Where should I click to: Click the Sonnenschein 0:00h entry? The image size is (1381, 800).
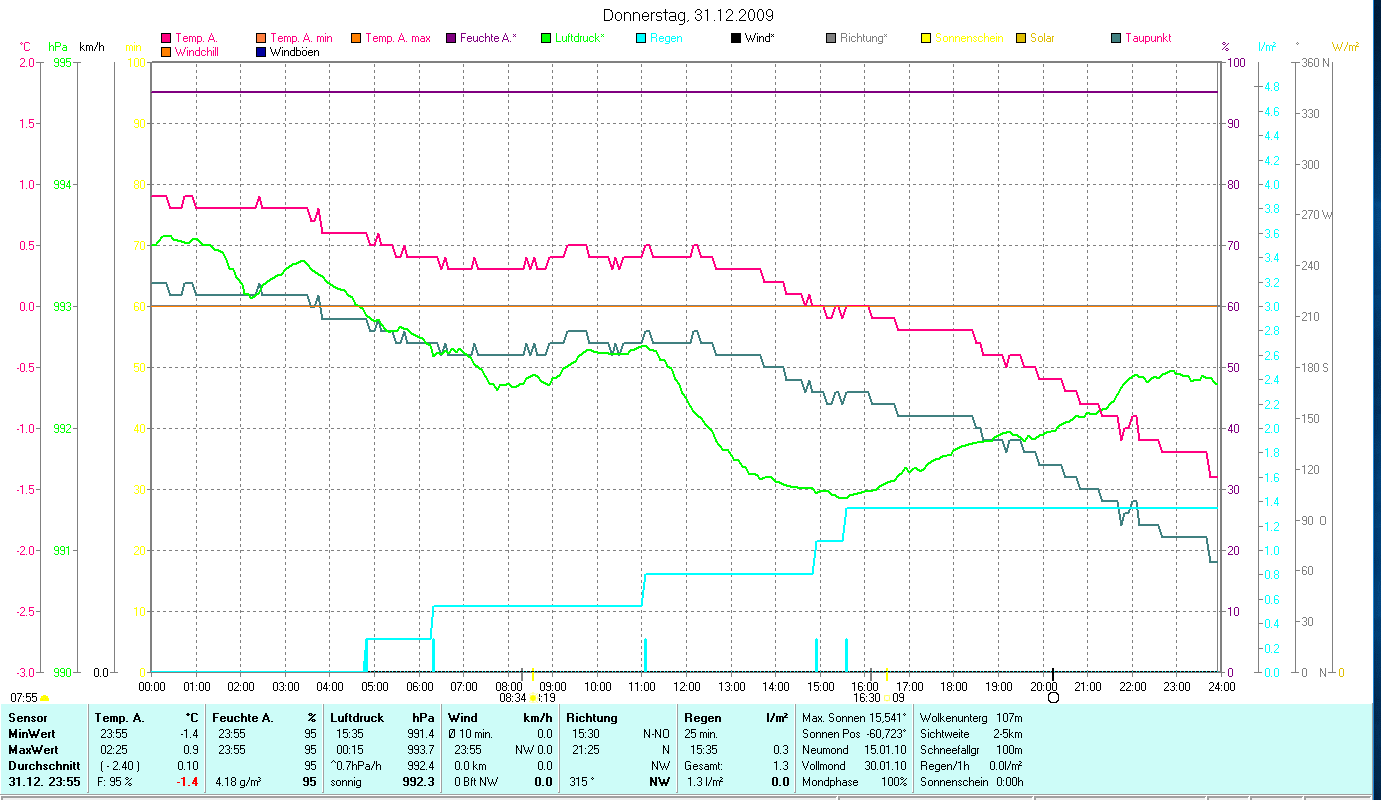970,782
